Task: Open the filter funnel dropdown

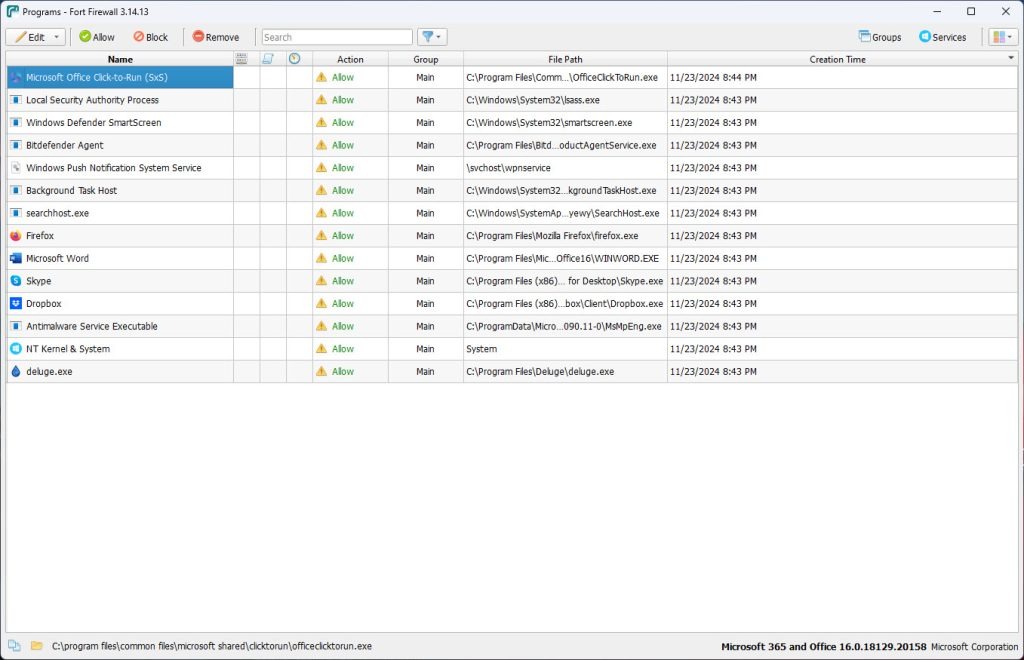Action: click(x=431, y=37)
